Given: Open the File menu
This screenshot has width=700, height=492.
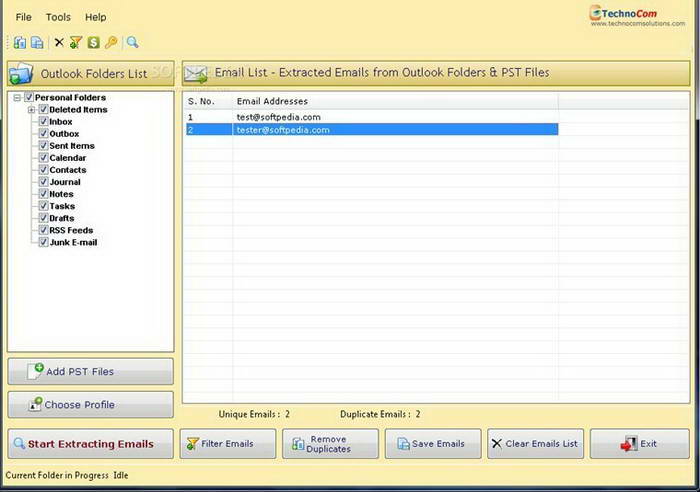Looking at the screenshot, I should 23,17.
